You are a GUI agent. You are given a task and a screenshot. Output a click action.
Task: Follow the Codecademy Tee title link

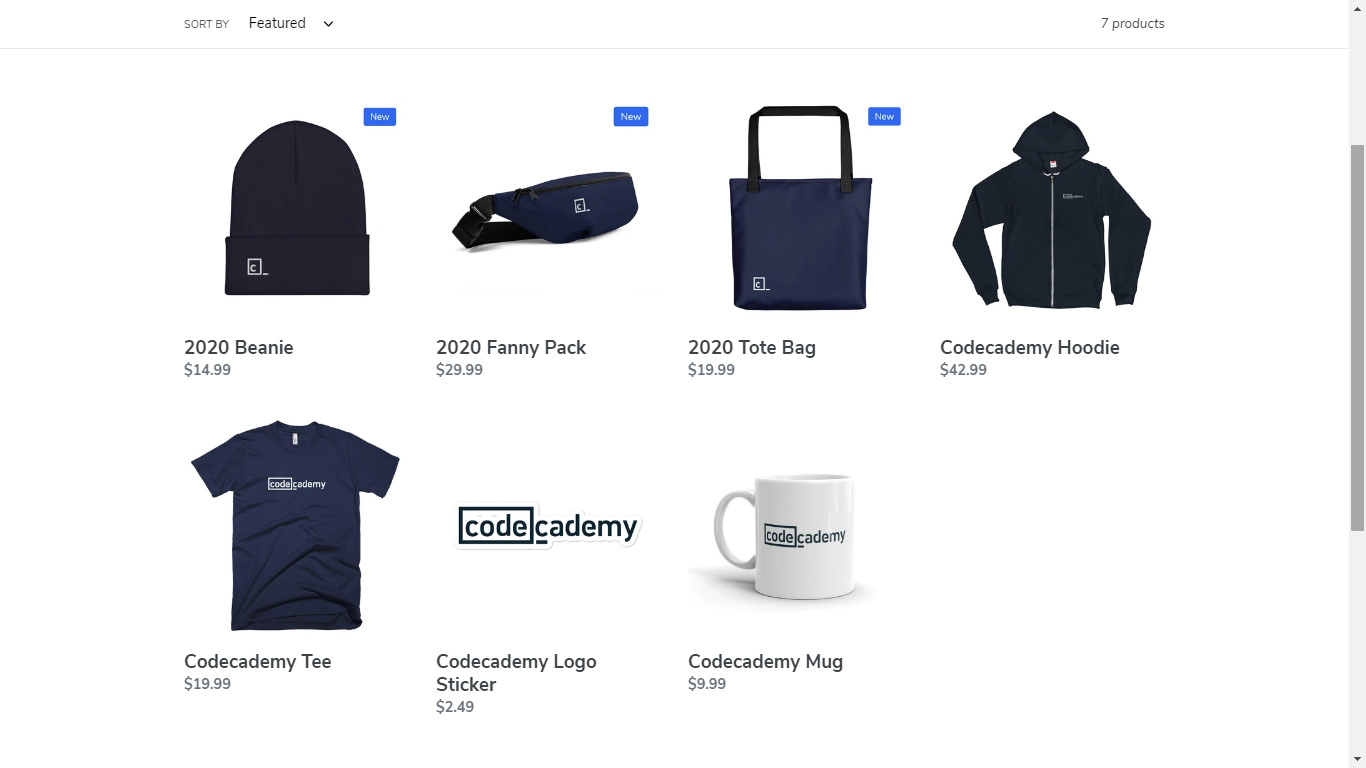click(258, 662)
